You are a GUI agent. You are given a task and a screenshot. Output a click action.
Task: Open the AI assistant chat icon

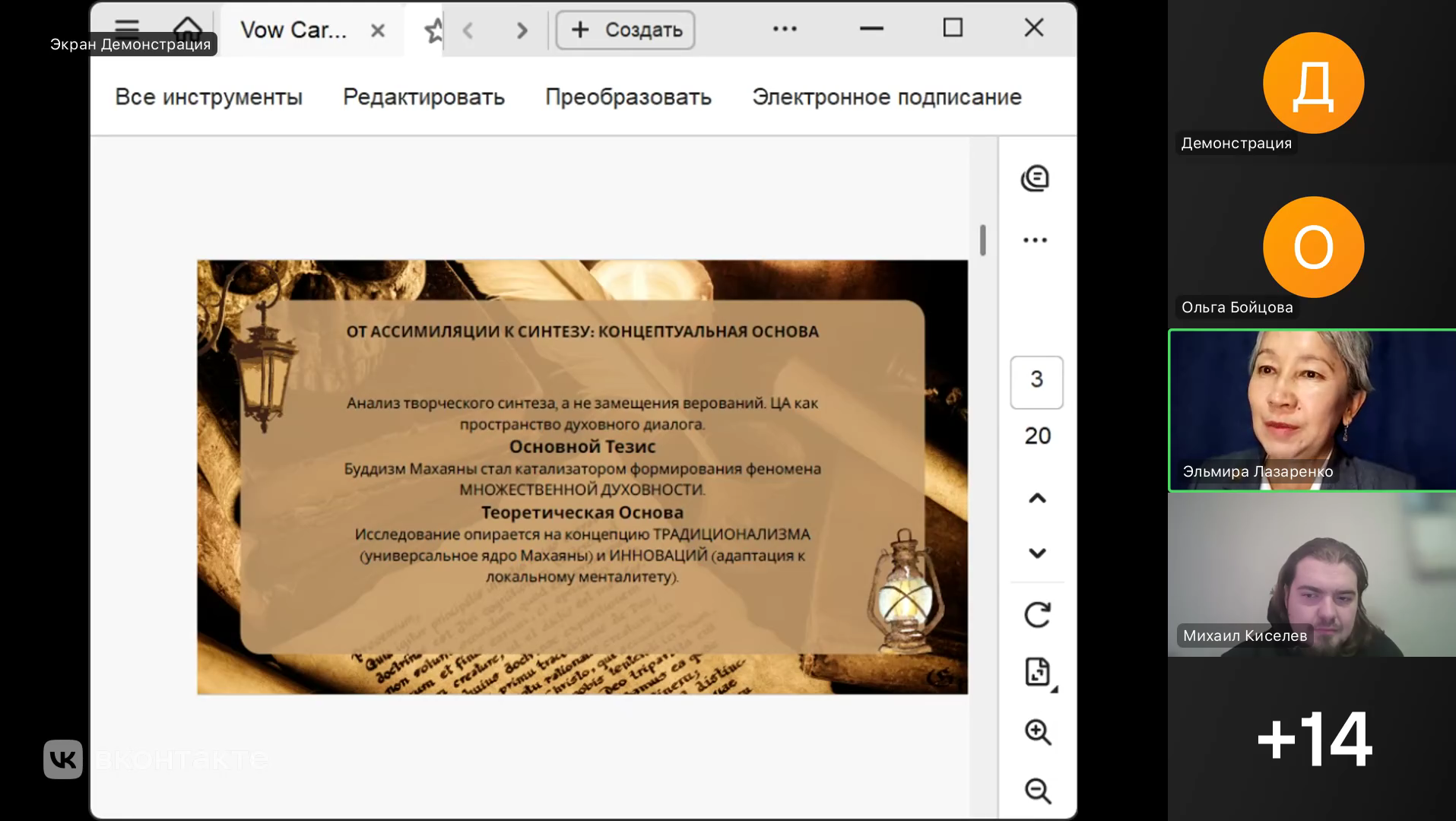1035,179
